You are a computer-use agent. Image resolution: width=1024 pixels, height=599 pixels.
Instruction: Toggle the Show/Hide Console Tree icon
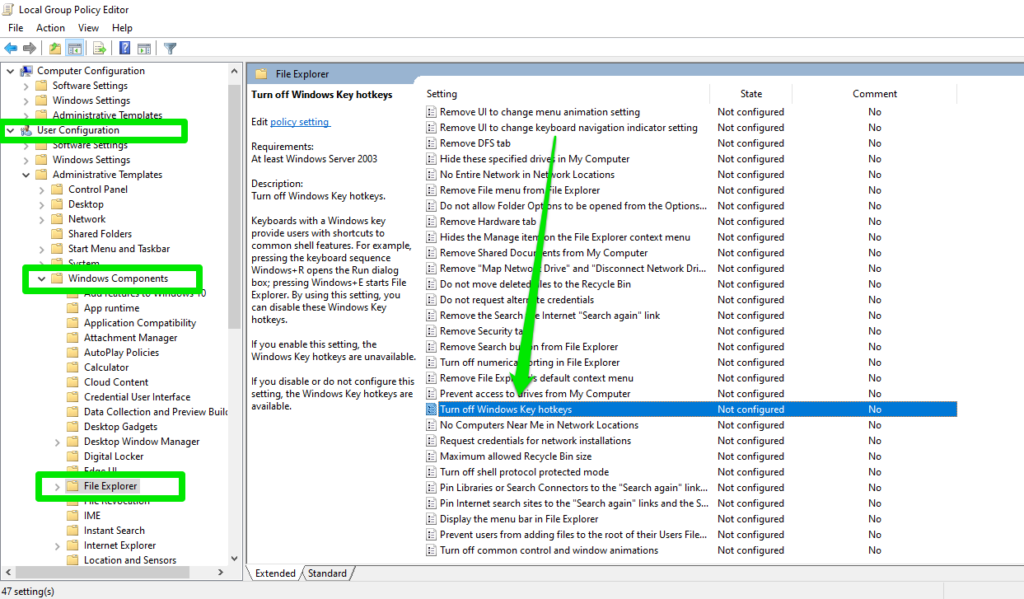tap(75, 48)
